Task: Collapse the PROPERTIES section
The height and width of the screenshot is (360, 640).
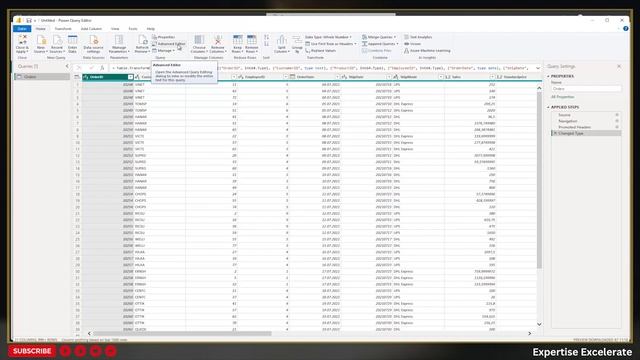Action: [x=548, y=76]
